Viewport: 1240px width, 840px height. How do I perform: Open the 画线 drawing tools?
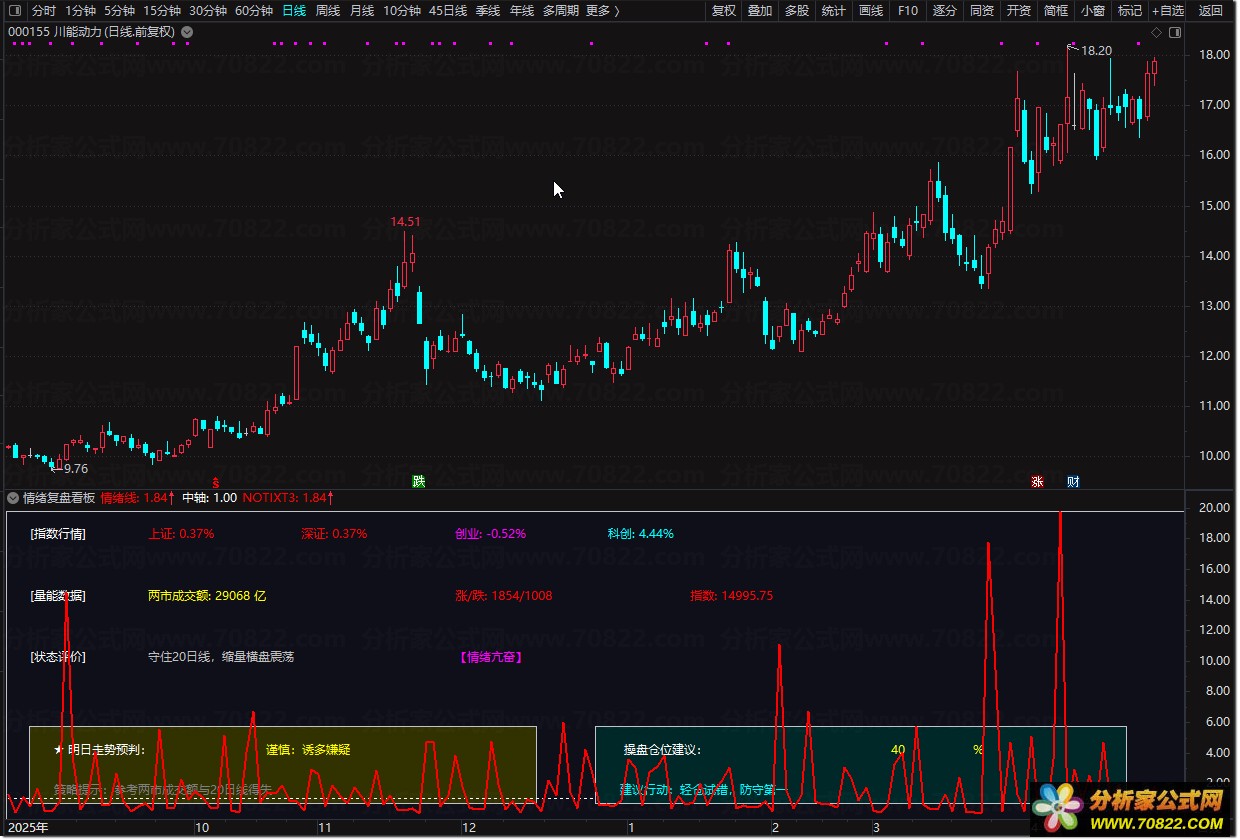[x=871, y=11]
